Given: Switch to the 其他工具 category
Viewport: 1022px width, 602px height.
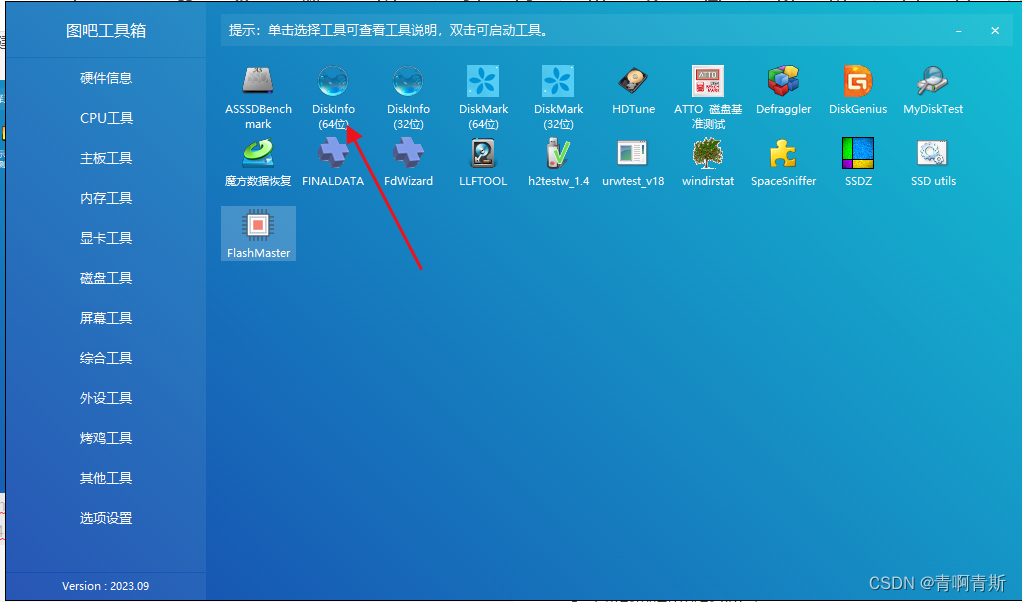Looking at the screenshot, I should (x=106, y=478).
